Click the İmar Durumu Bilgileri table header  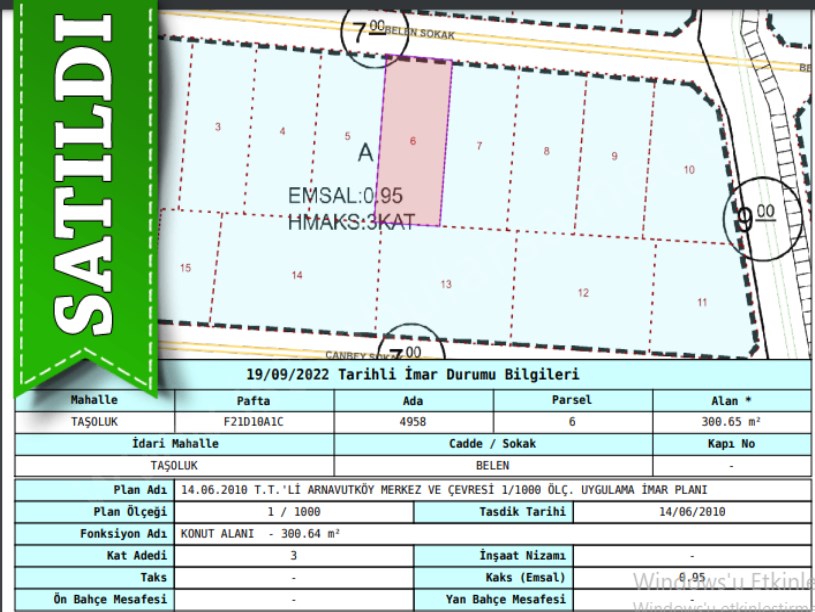coord(412,375)
